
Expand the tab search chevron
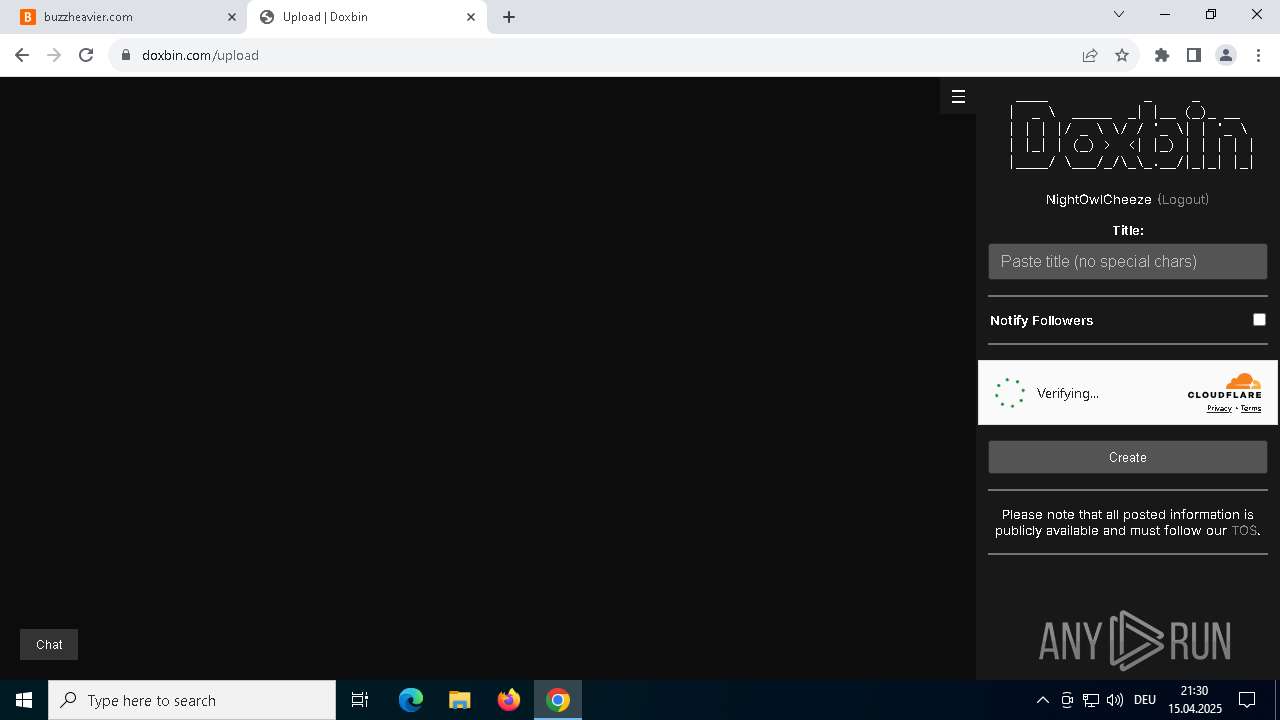point(1119,14)
